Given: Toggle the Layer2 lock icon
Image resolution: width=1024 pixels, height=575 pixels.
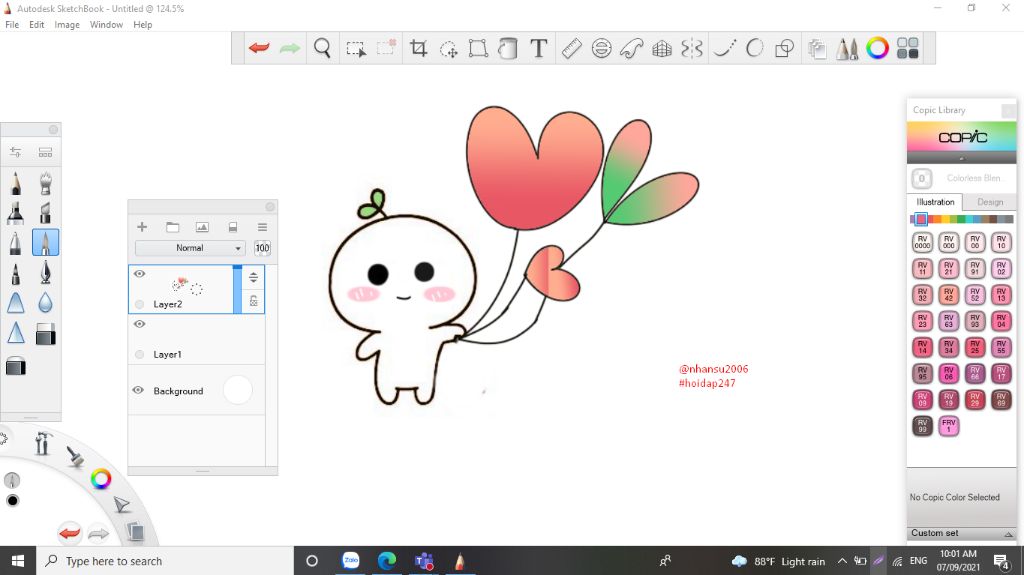Looking at the screenshot, I should click(253, 301).
